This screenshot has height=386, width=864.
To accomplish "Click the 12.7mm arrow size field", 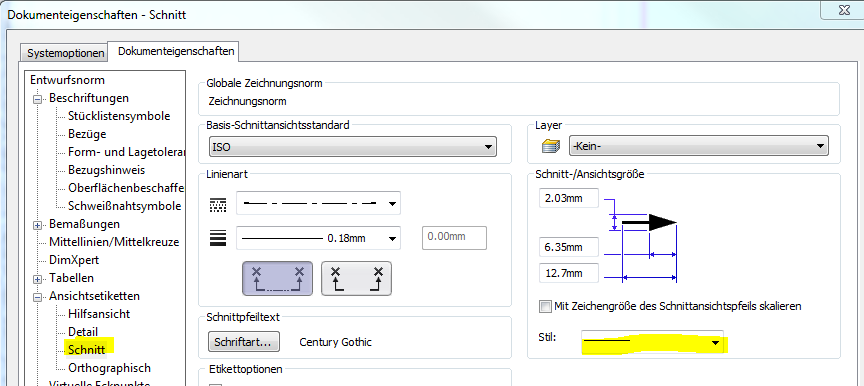I will point(569,273).
